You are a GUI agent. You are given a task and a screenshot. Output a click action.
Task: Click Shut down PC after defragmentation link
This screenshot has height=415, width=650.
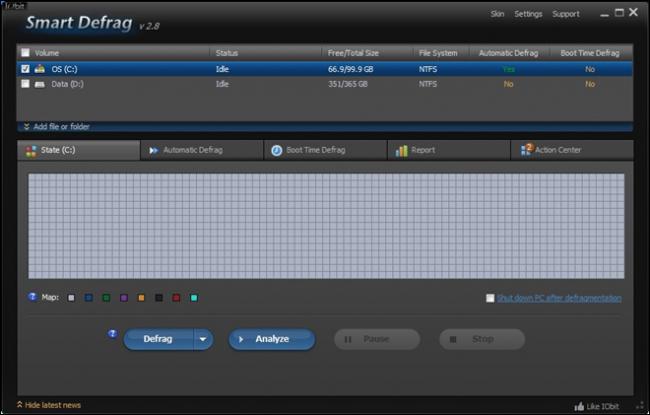[x=559, y=298]
